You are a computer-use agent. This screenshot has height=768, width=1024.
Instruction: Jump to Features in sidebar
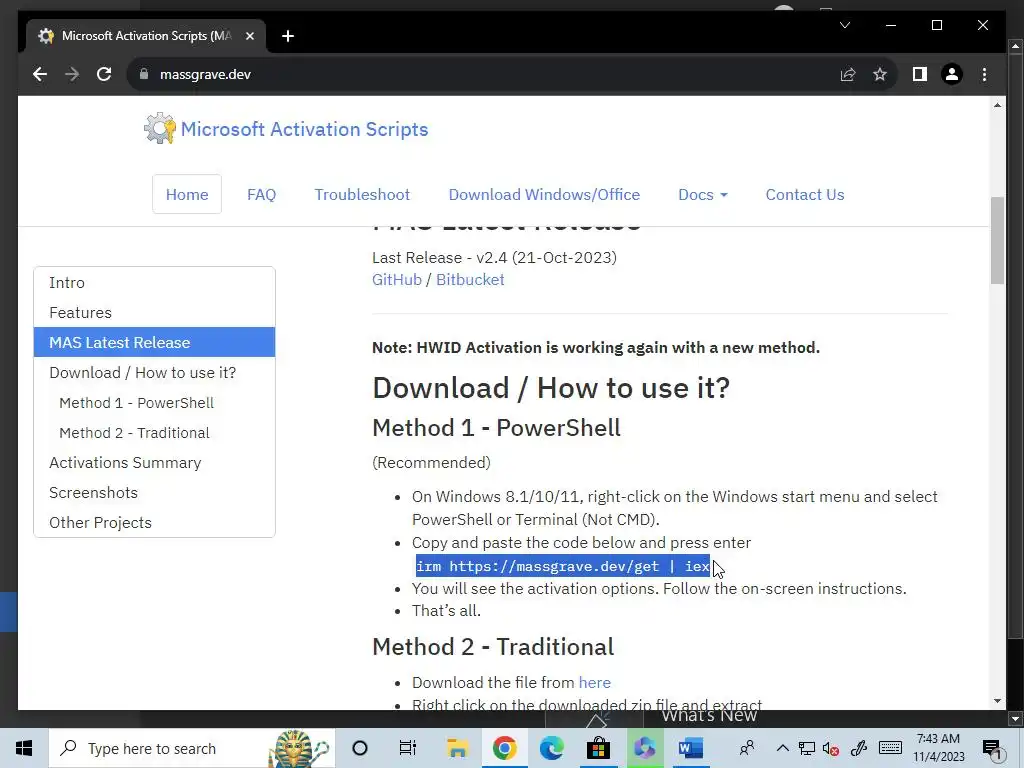[x=154, y=313]
